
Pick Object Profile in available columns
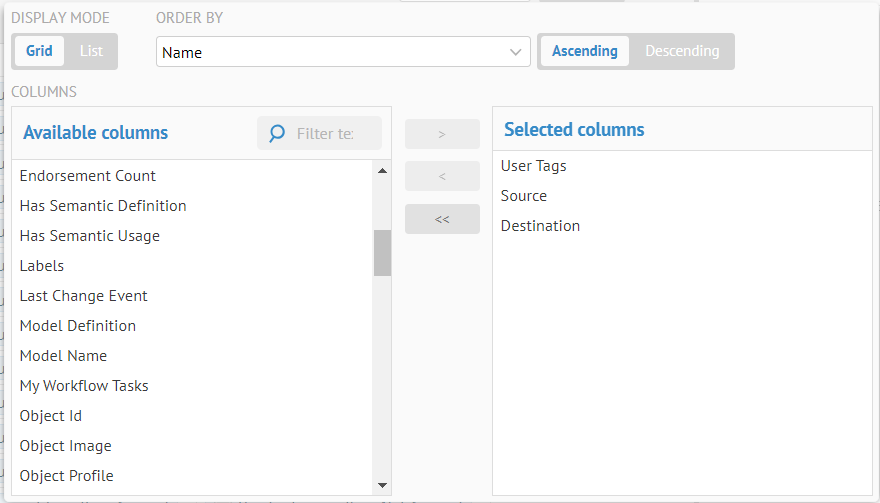67,476
